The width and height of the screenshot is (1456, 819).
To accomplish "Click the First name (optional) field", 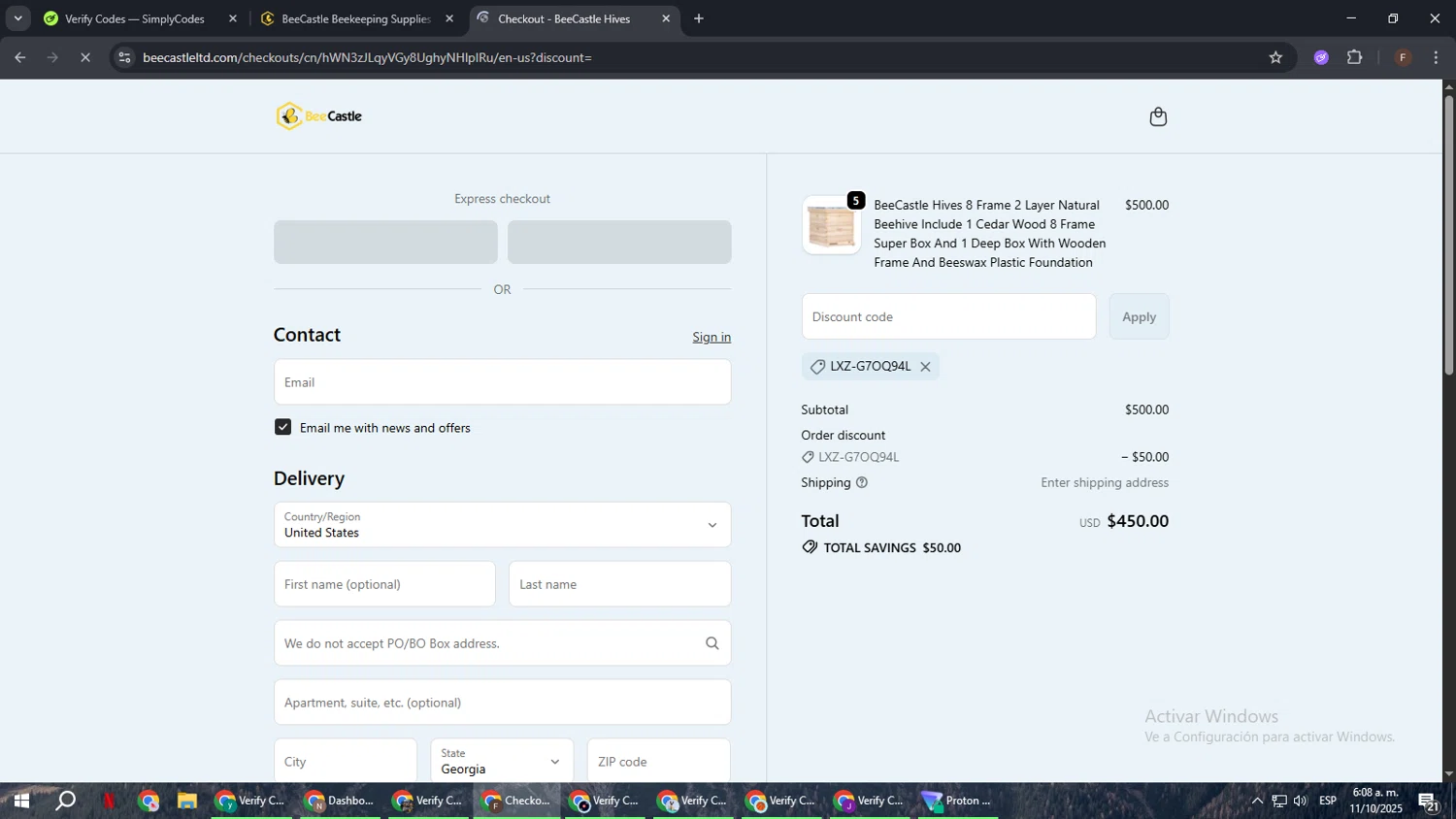I will click(x=384, y=584).
